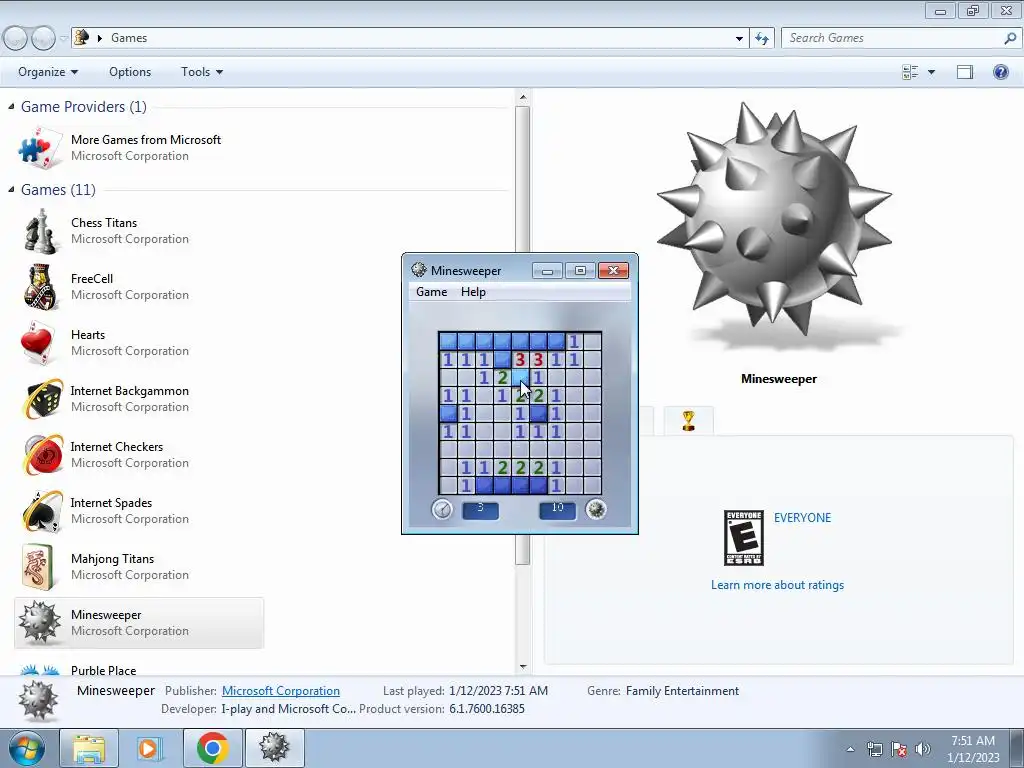Viewport: 1024px width, 768px height.
Task: Open the recent pages dropdown near the Back button
Action: (63, 39)
